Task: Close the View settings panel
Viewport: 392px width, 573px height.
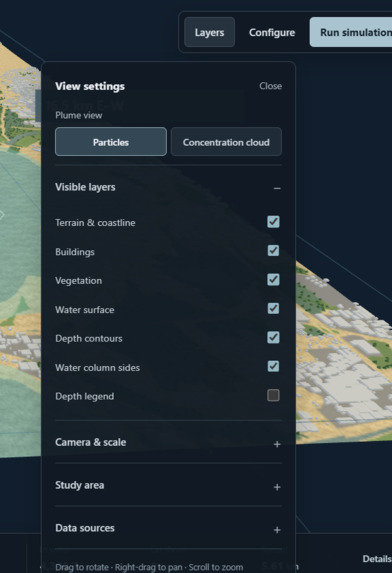Action: (x=270, y=86)
